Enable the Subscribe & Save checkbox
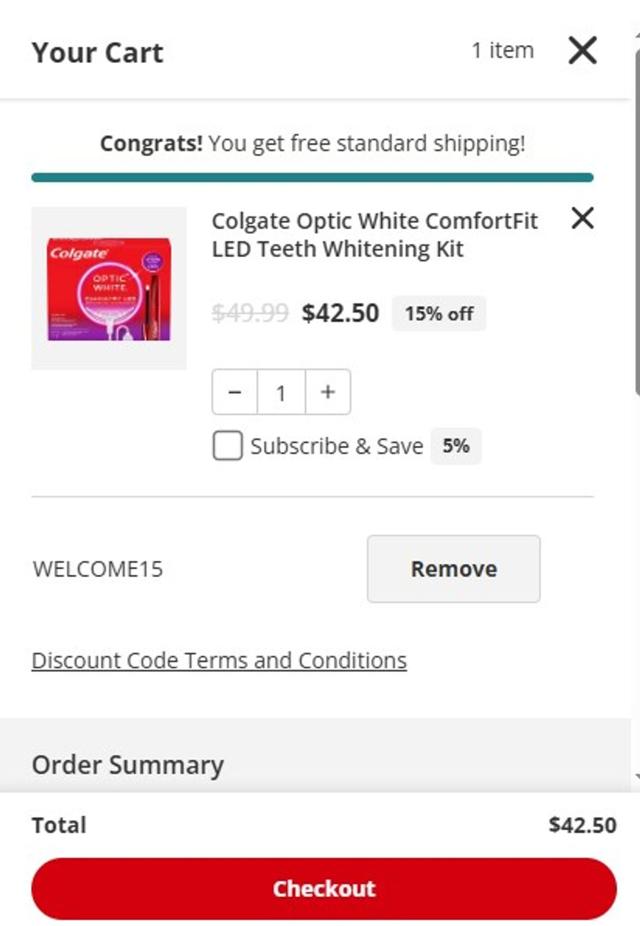Image resolution: width=640 pixels, height=926 pixels. (227, 446)
